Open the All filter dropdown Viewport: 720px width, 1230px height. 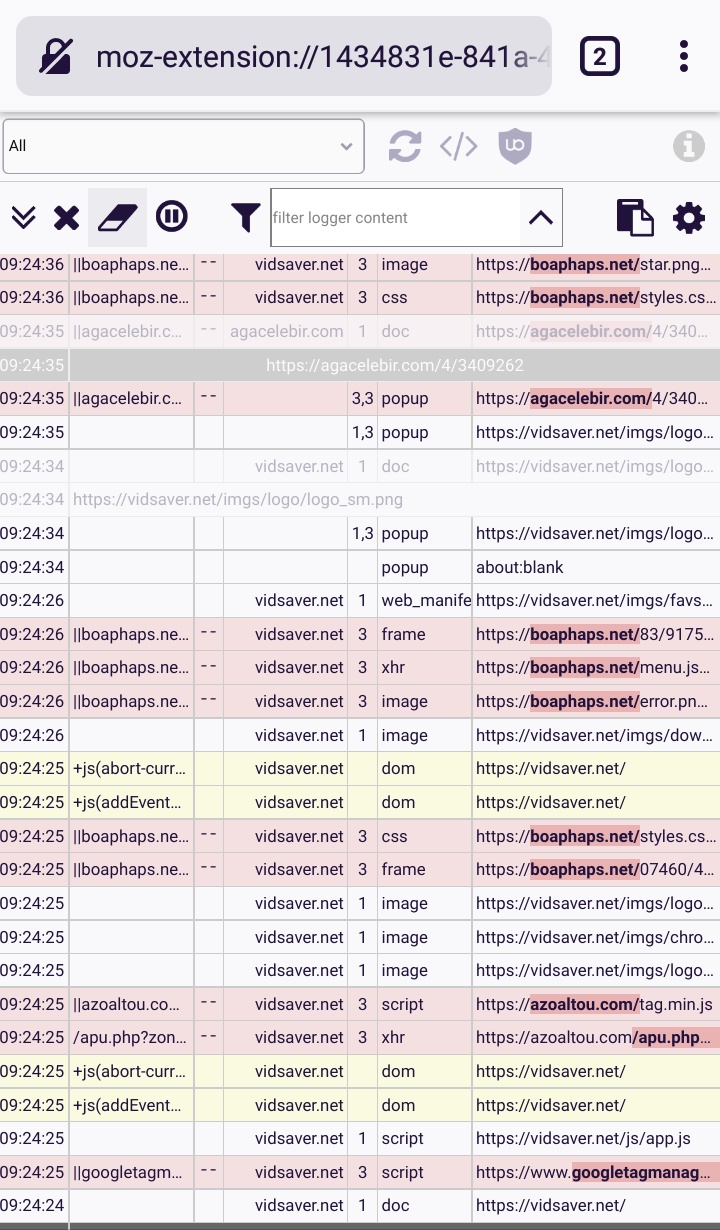click(x=183, y=146)
